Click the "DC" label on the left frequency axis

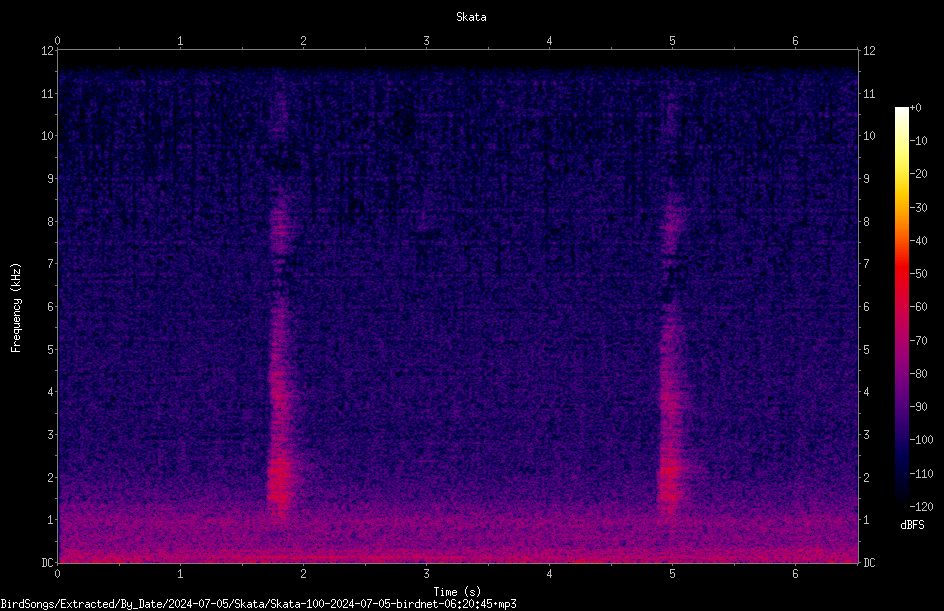[x=48, y=563]
